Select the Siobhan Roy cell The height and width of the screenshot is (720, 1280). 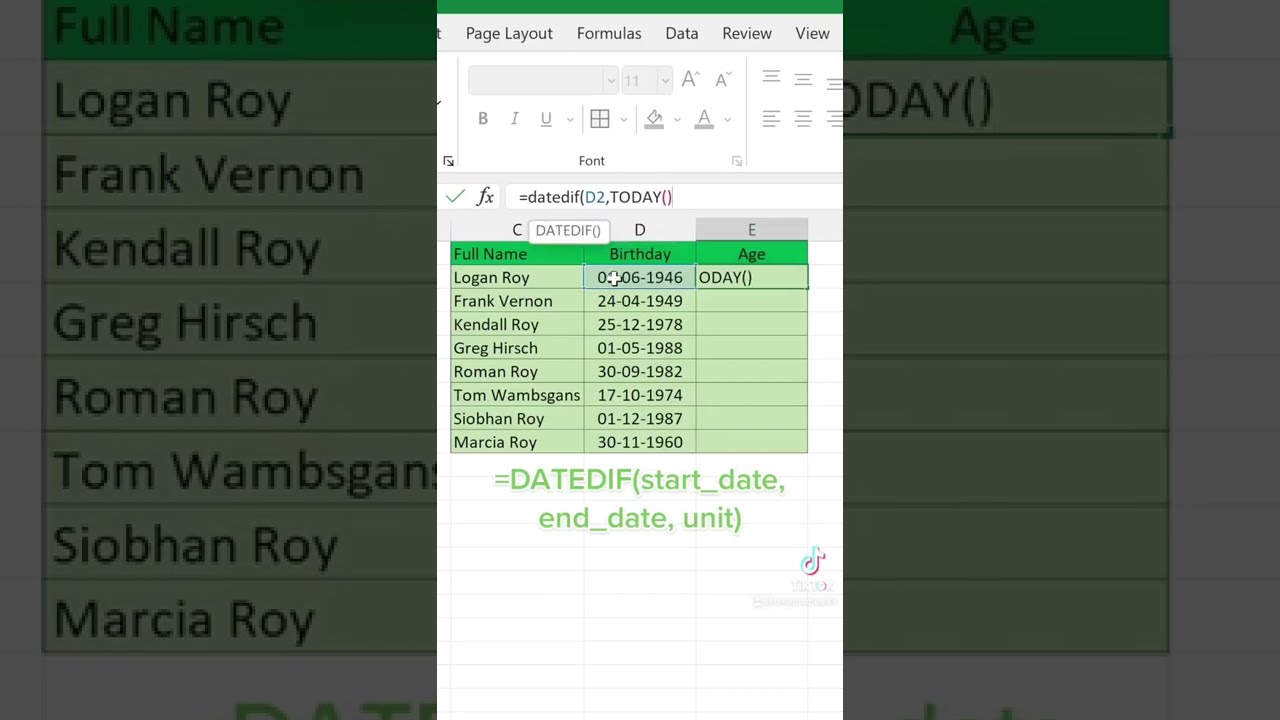[x=517, y=419]
